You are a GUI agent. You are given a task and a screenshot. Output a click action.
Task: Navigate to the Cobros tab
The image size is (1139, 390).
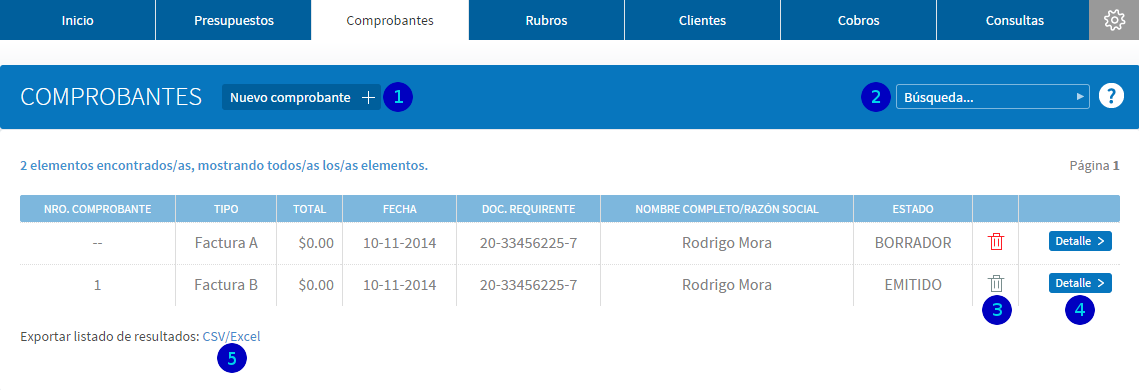click(859, 20)
